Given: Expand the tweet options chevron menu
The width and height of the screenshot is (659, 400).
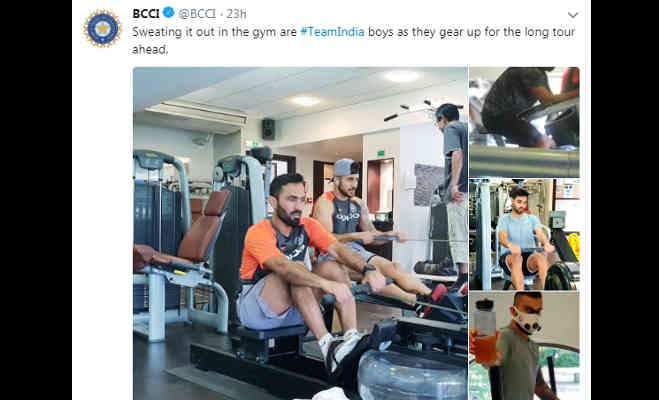Looking at the screenshot, I should 573,15.
